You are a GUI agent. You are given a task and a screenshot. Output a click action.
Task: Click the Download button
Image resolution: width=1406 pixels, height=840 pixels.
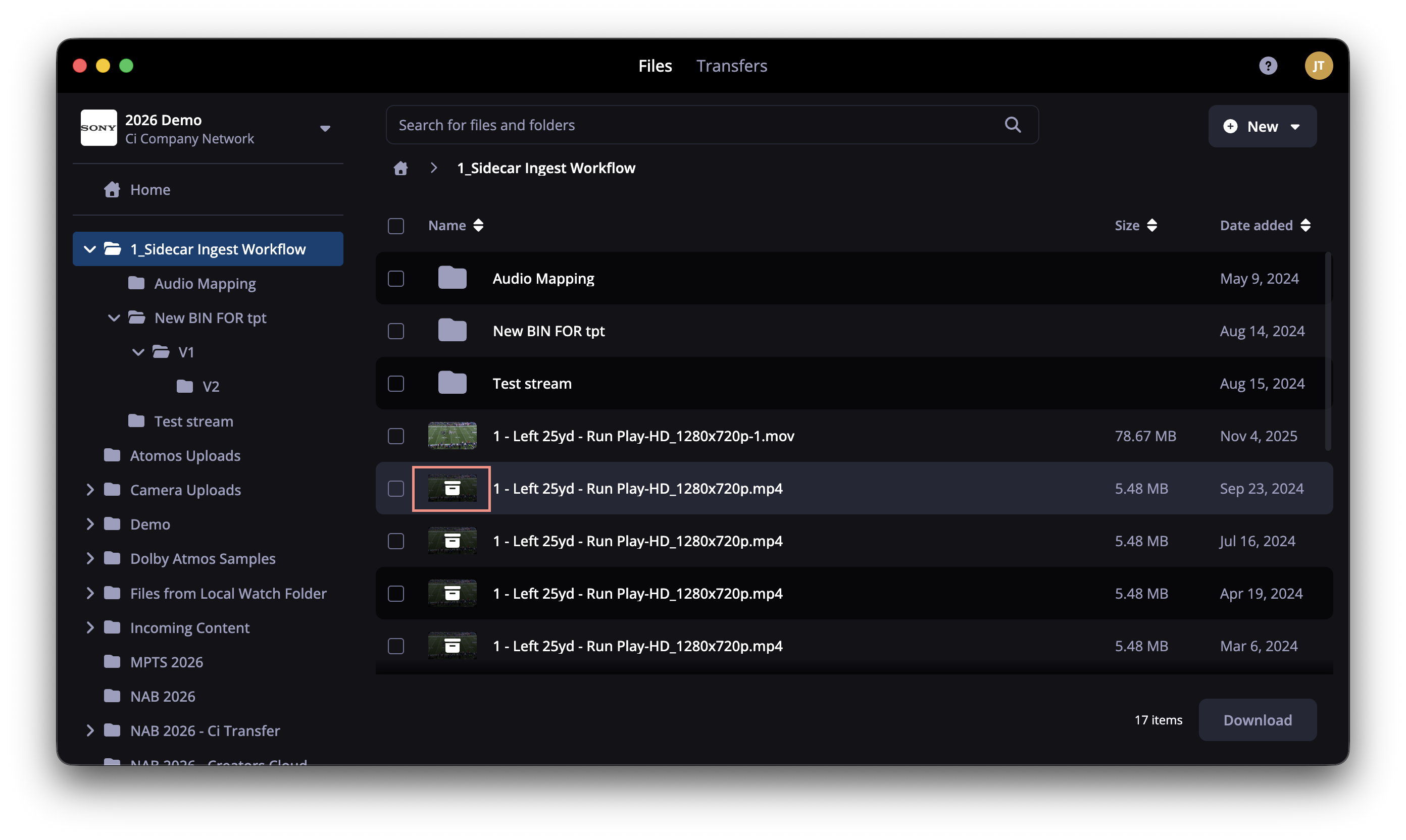1258,720
